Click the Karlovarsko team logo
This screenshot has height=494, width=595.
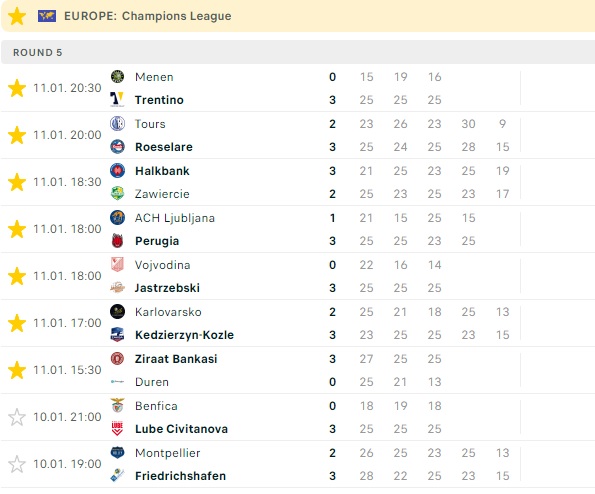[x=117, y=312]
